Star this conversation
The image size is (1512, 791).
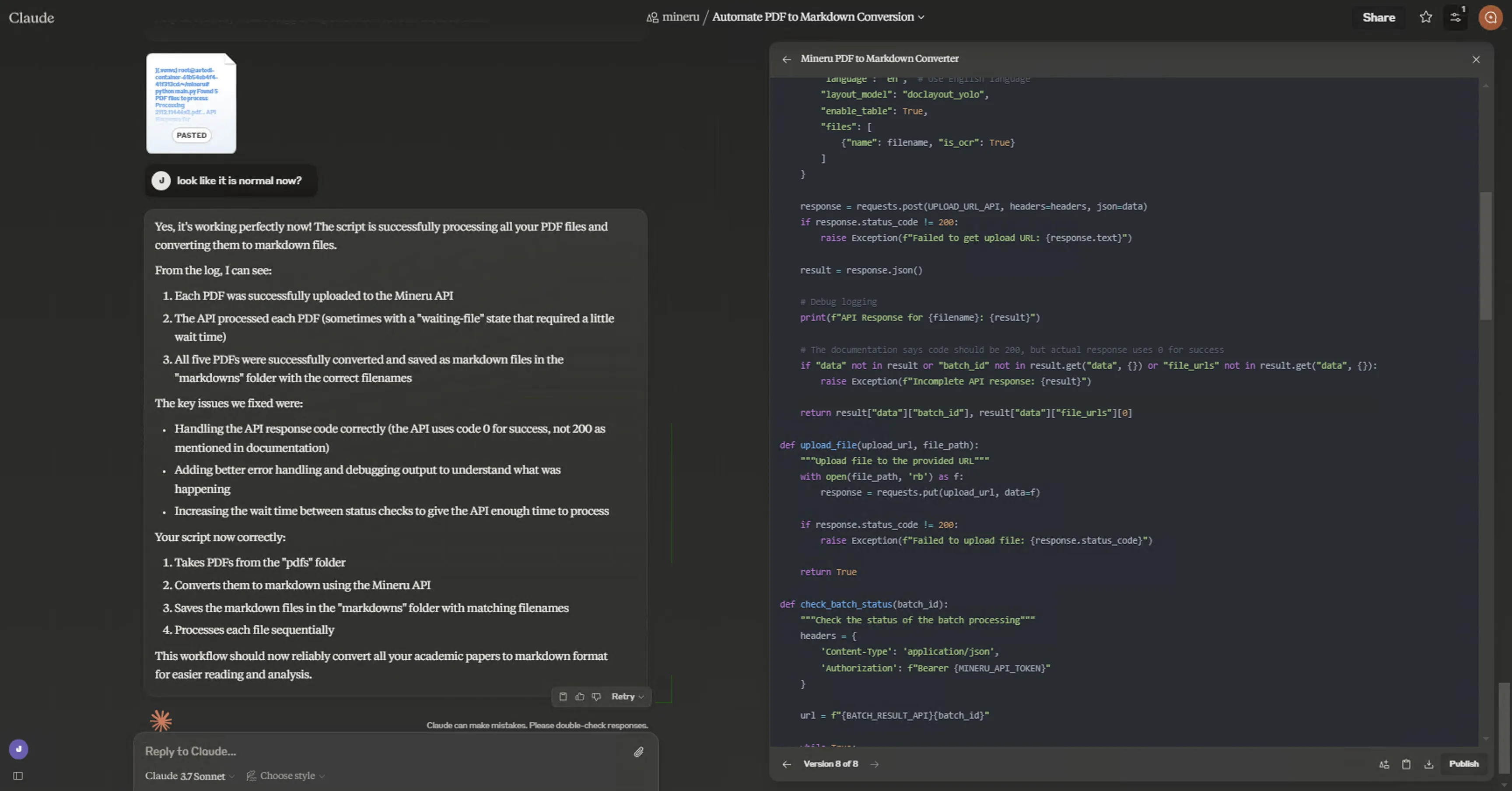tap(1426, 17)
